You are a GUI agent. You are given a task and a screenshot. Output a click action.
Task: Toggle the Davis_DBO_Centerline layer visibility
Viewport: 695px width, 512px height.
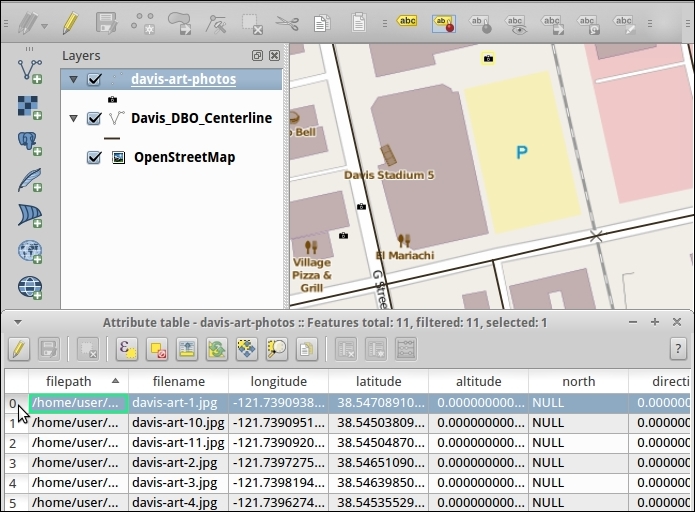point(94,119)
